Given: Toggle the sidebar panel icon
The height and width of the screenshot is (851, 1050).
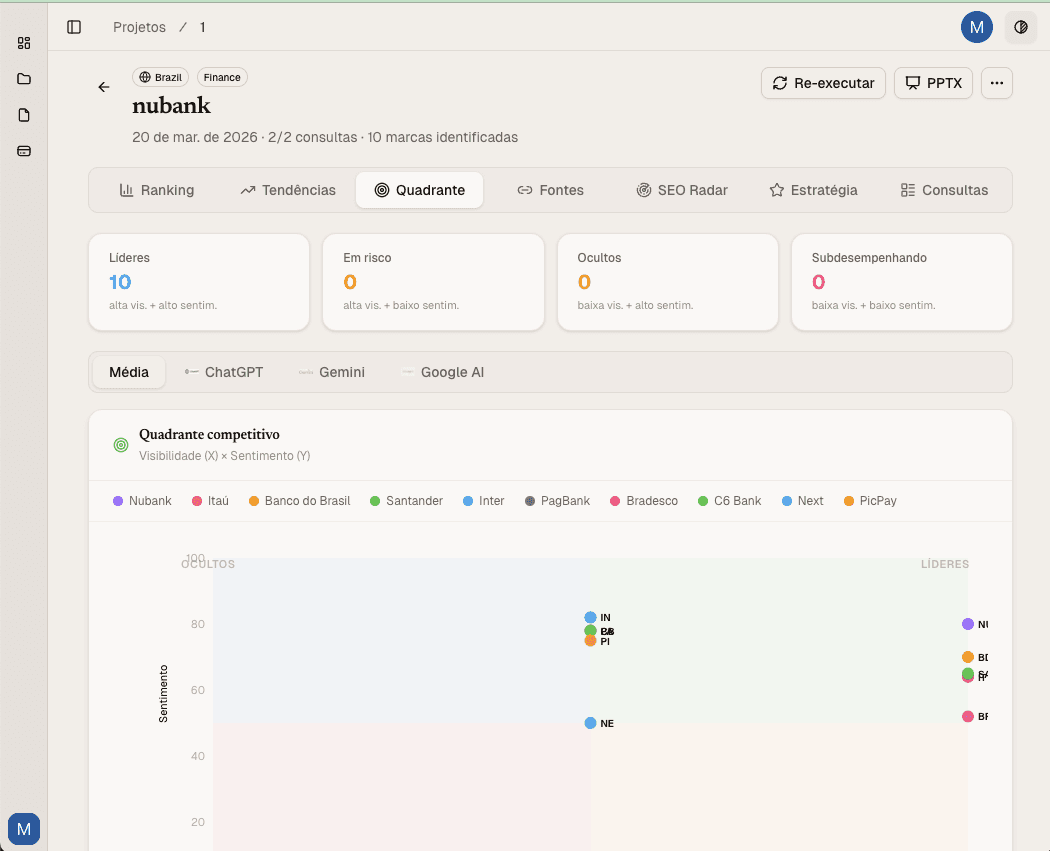Looking at the screenshot, I should coord(74,27).
